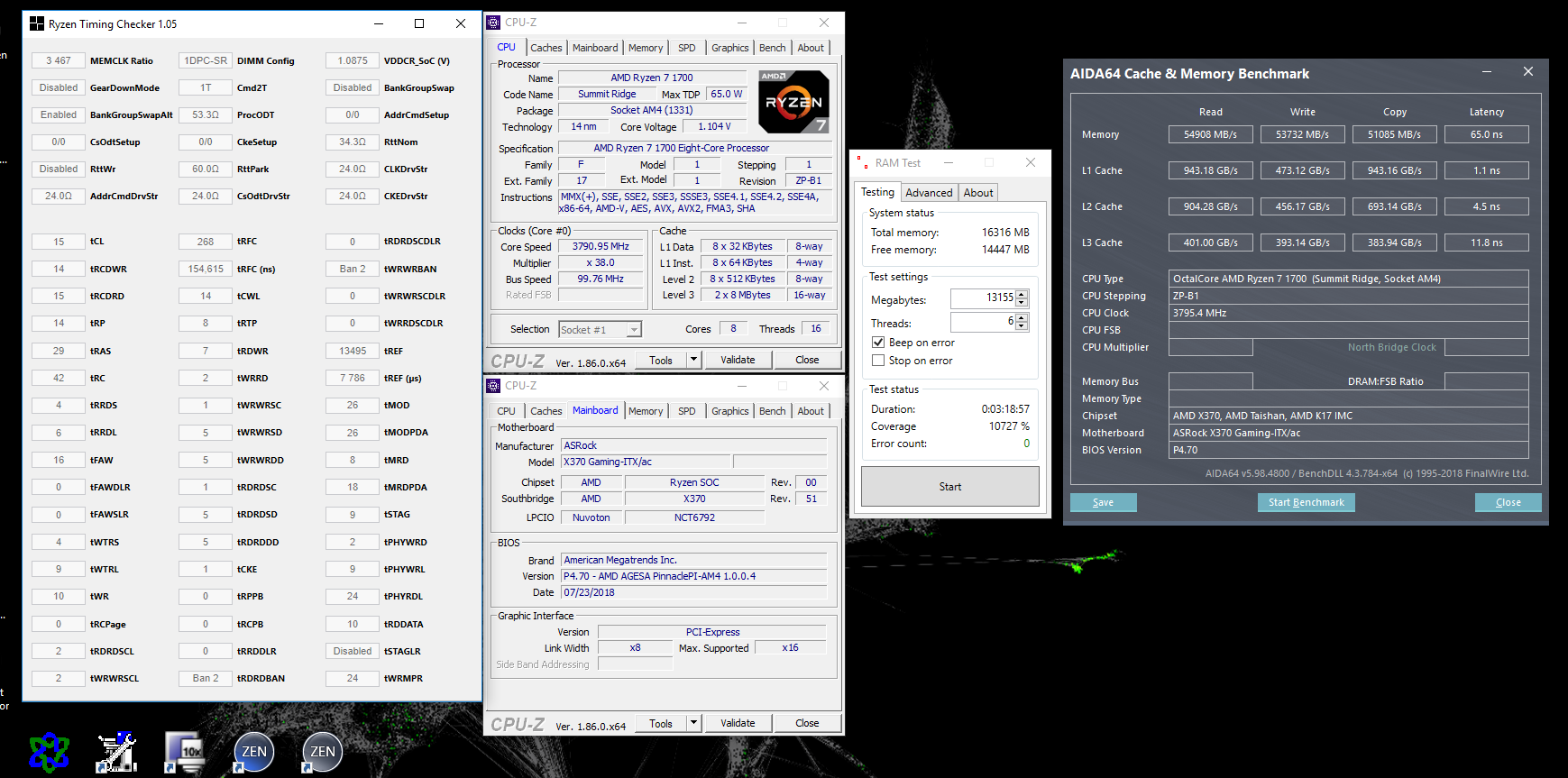Open About tab in Processor CPU-Z window
Screen dimensions: 1568x778
(x=811, y=48)
